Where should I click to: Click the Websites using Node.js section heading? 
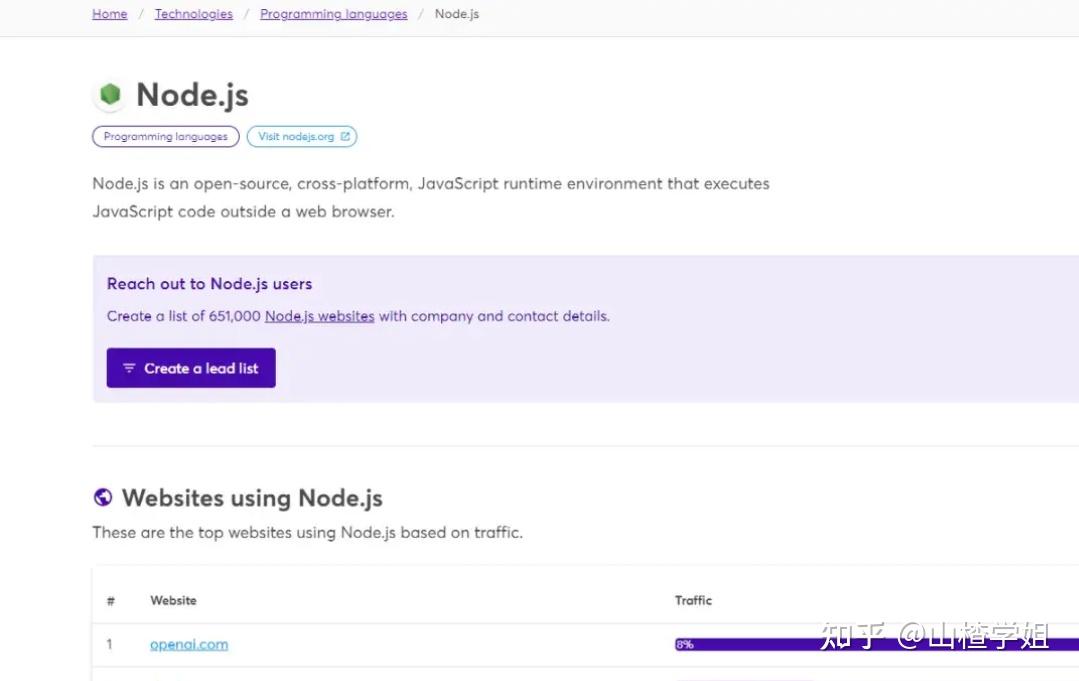(252, 498)
